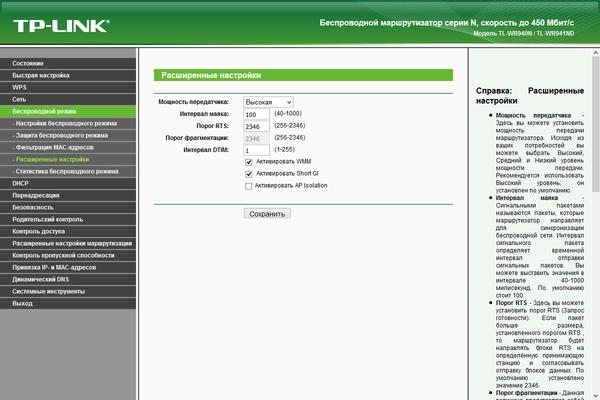Open Настройки беспроводного режима submenu

click(68, 123)
